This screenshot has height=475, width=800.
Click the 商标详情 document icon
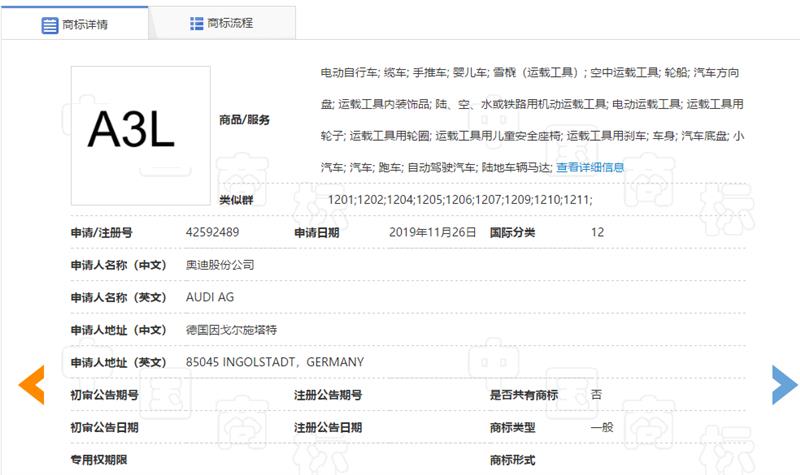tap(49, 25)
